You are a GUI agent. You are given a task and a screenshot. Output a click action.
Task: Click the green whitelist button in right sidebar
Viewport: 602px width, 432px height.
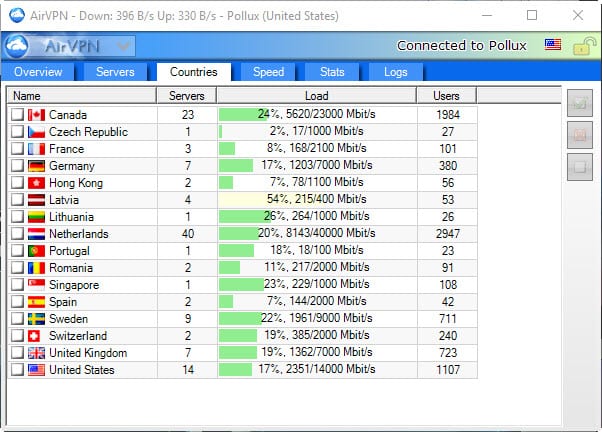[x=579, y=103]
